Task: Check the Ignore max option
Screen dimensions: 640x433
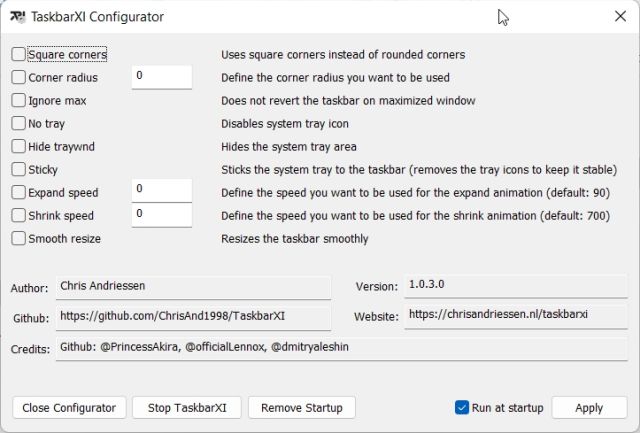Action: coord(19,100)
